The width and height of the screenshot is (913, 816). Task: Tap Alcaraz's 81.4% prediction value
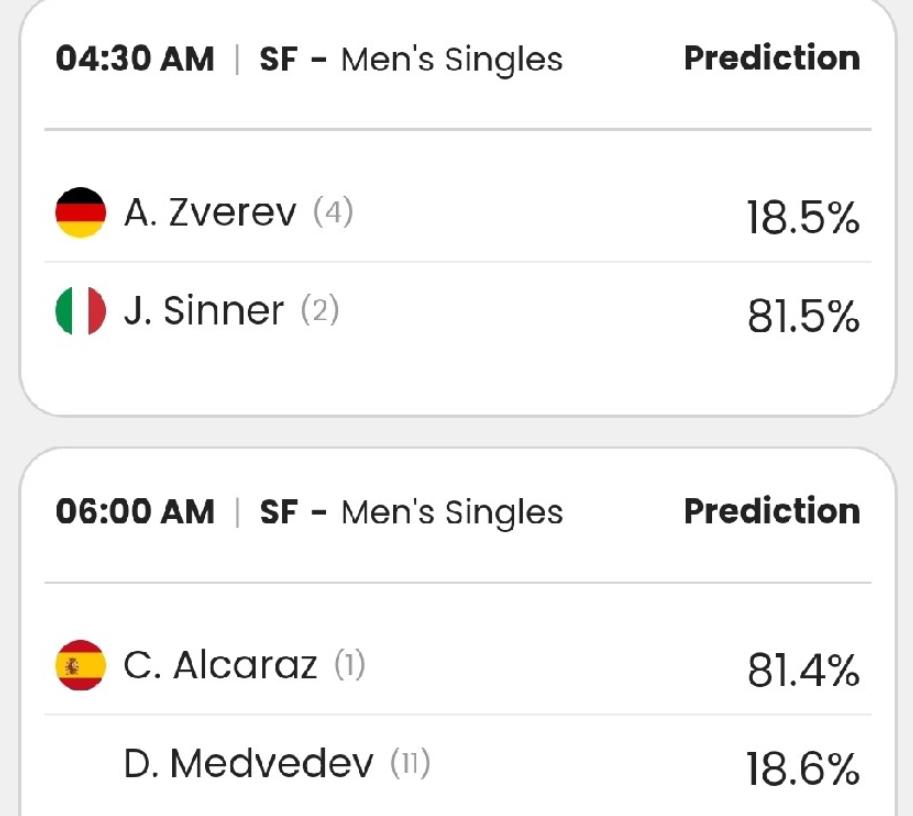click(802, 671)
